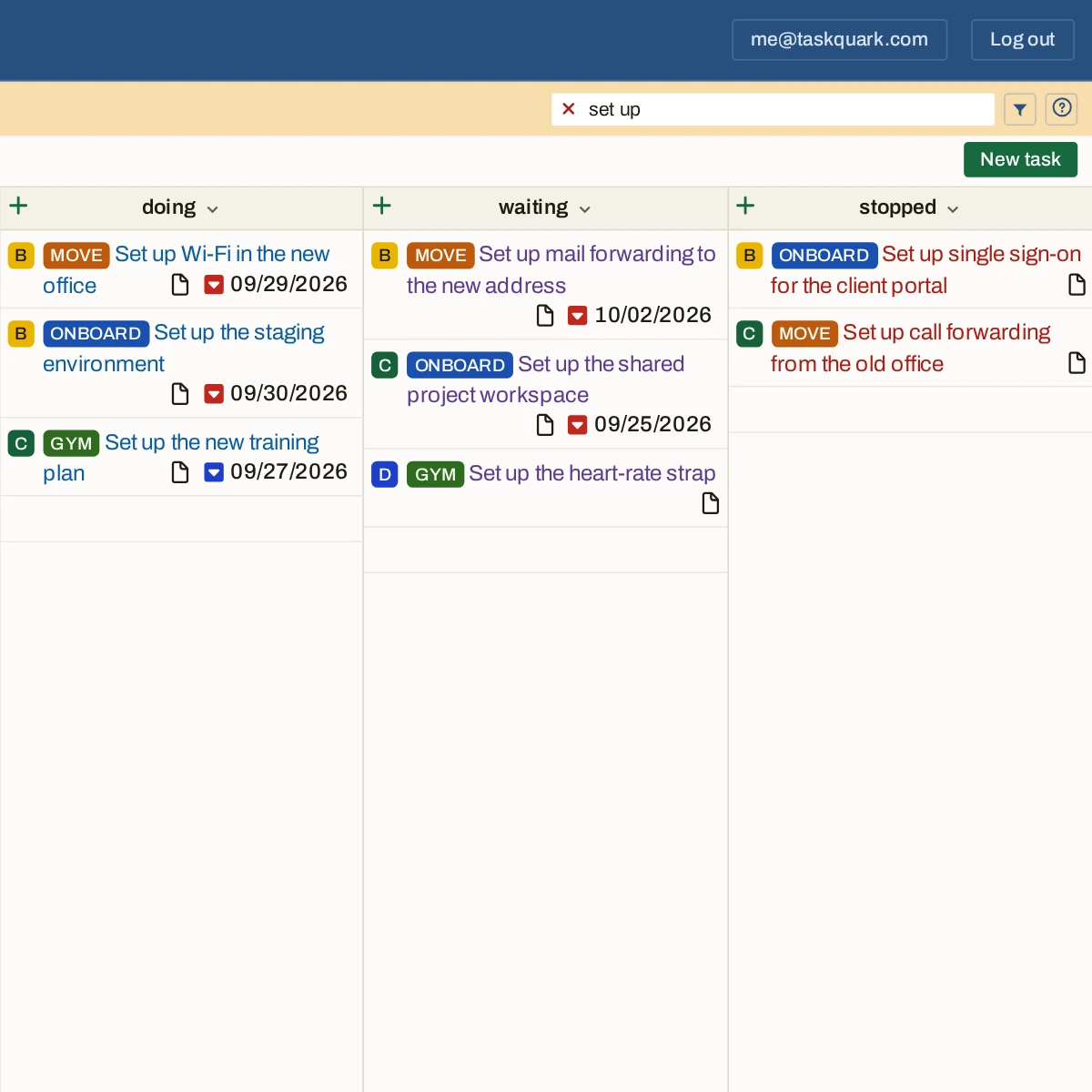Screen dimensions: 1092x1092
Task: Open task Set up Wi-Fi in the new office
Action: pos(222,255)
